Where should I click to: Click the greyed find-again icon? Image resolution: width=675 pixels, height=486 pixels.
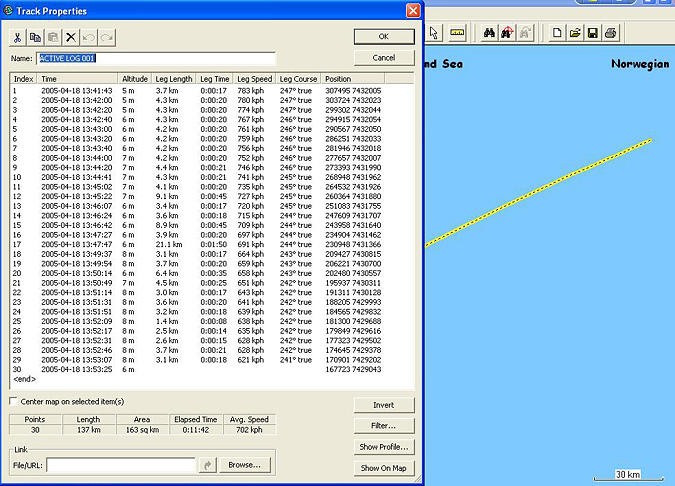tap(525, 33)
